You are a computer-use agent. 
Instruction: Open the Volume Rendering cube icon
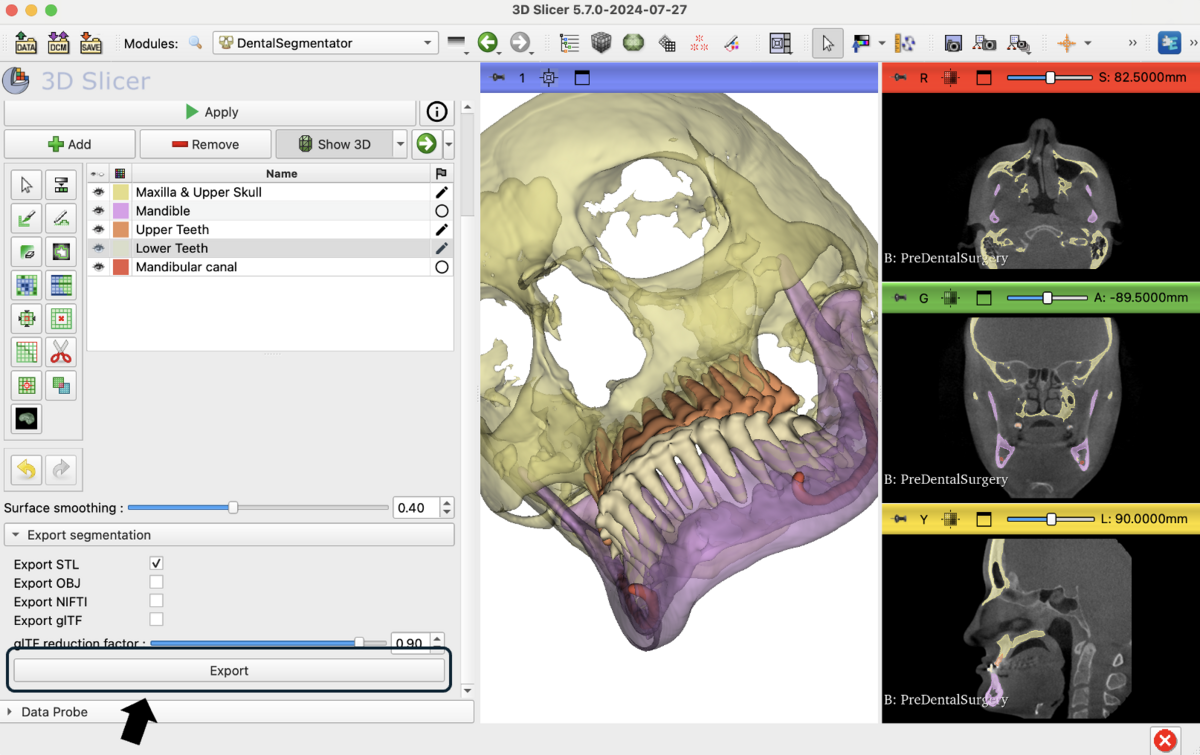(601, 43)
